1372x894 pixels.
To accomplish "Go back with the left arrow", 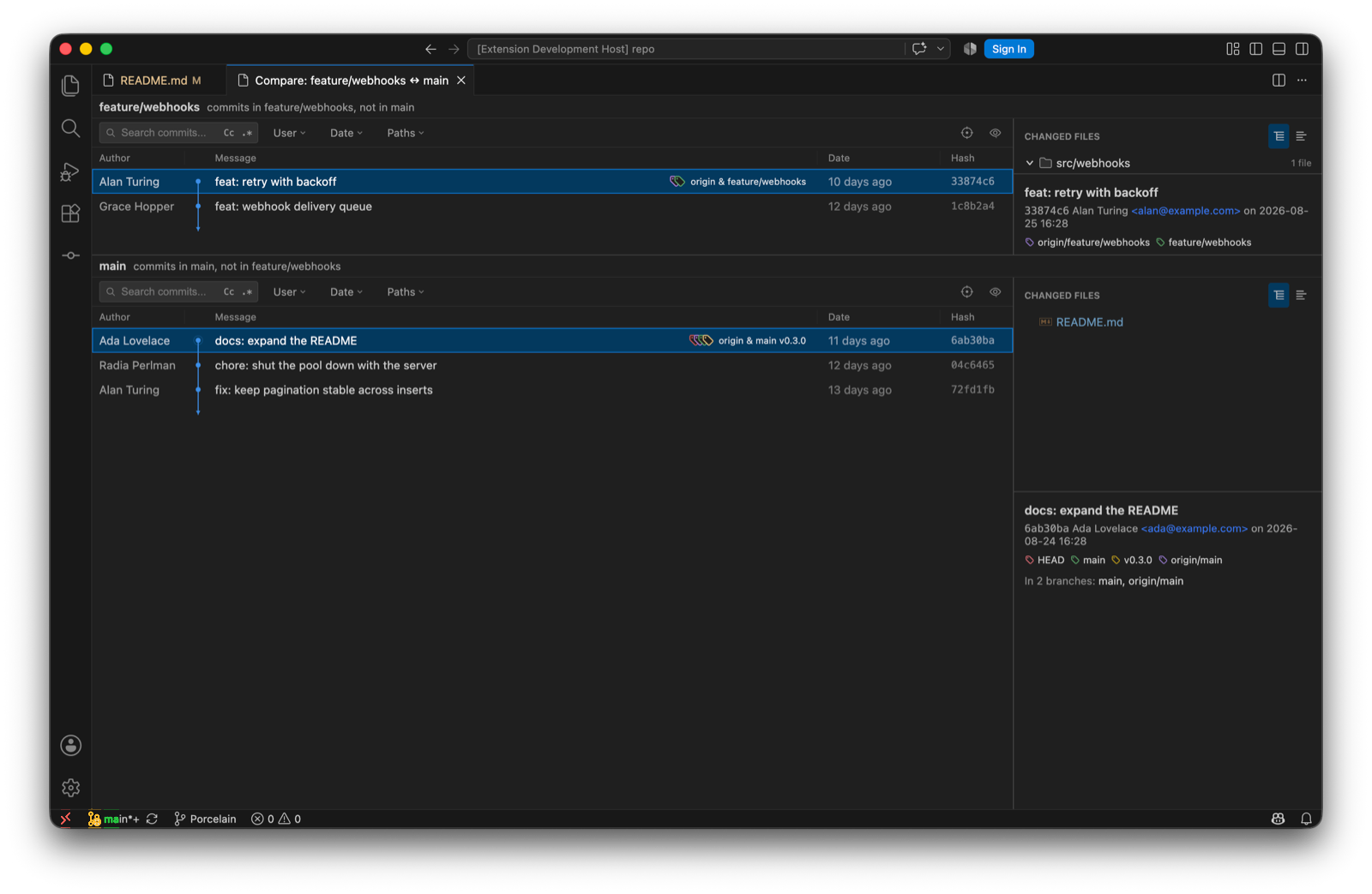I will pyautogui.click(x=430, y=49).
